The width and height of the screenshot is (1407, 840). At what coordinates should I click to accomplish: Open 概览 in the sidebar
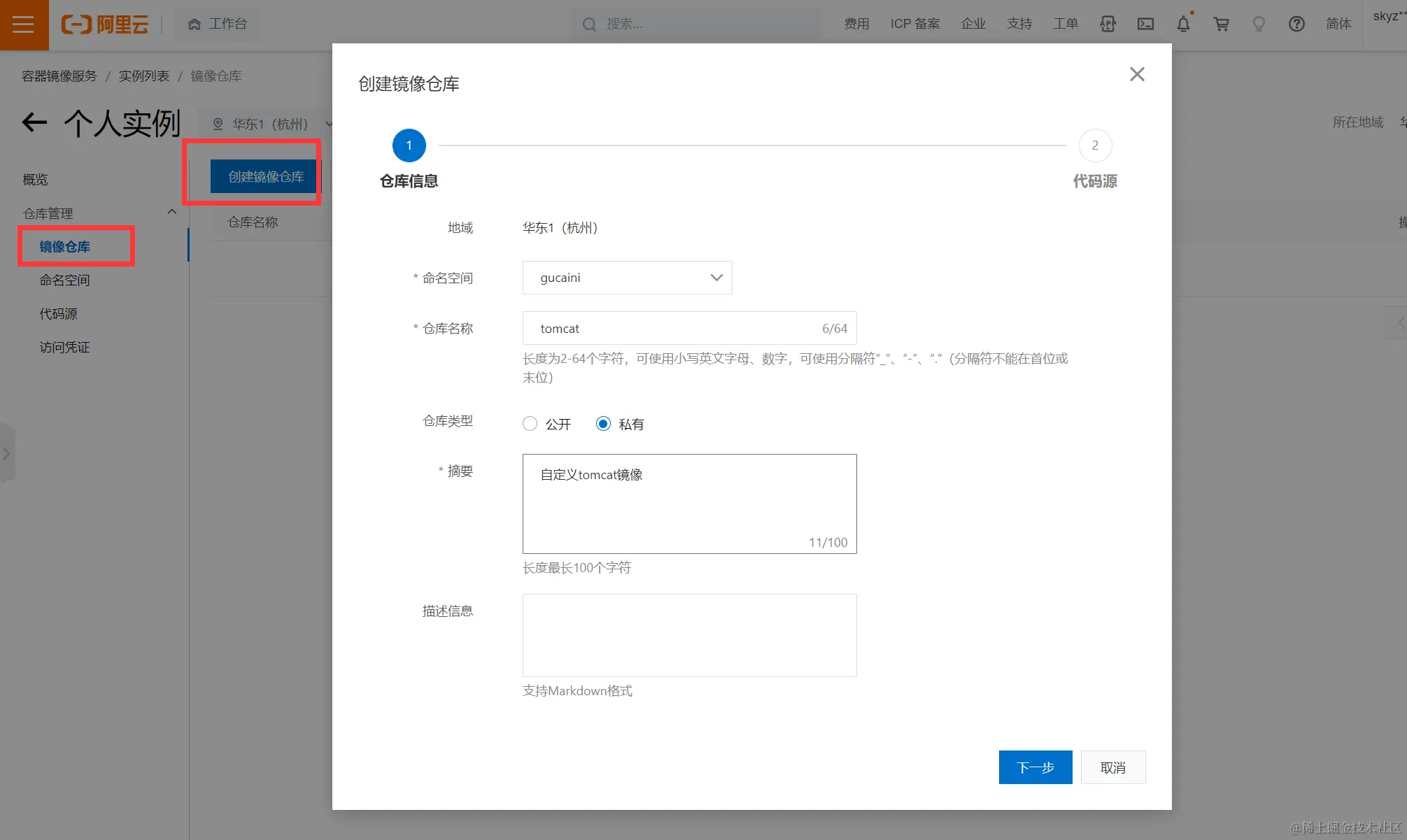pos(36,180)
